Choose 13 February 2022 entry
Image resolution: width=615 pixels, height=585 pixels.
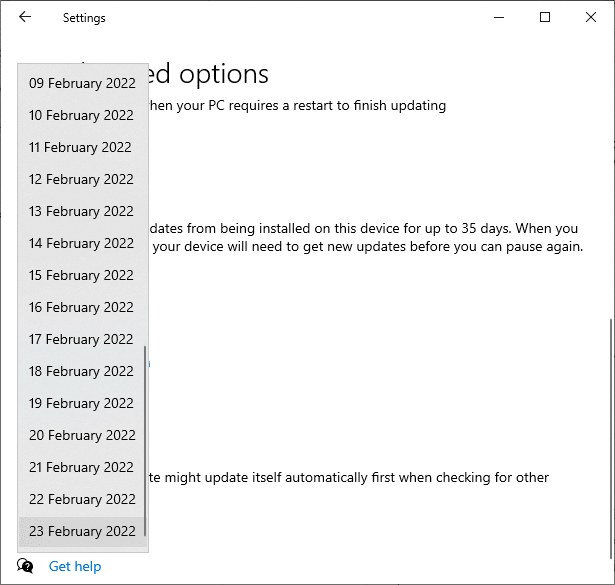[x=83, y=211]
